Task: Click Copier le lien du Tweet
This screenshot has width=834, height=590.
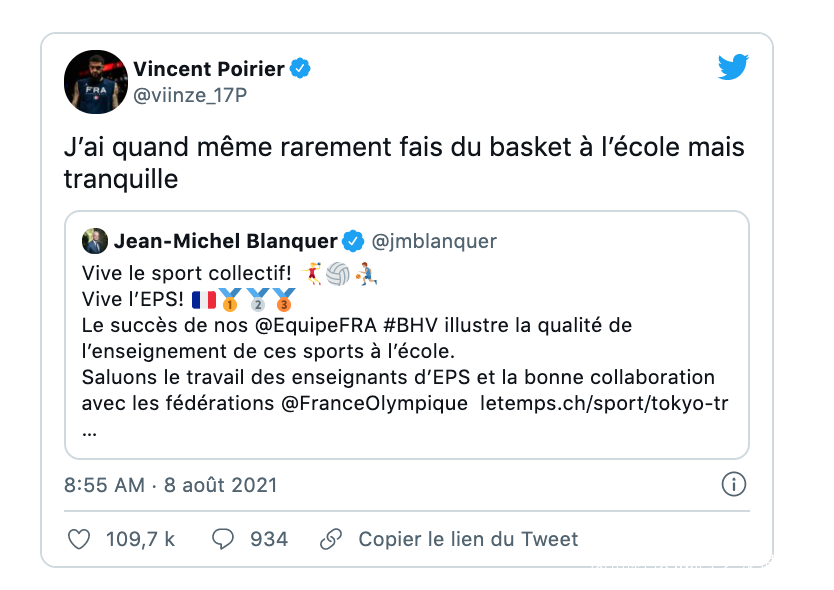Action: (x=468, y=539)
